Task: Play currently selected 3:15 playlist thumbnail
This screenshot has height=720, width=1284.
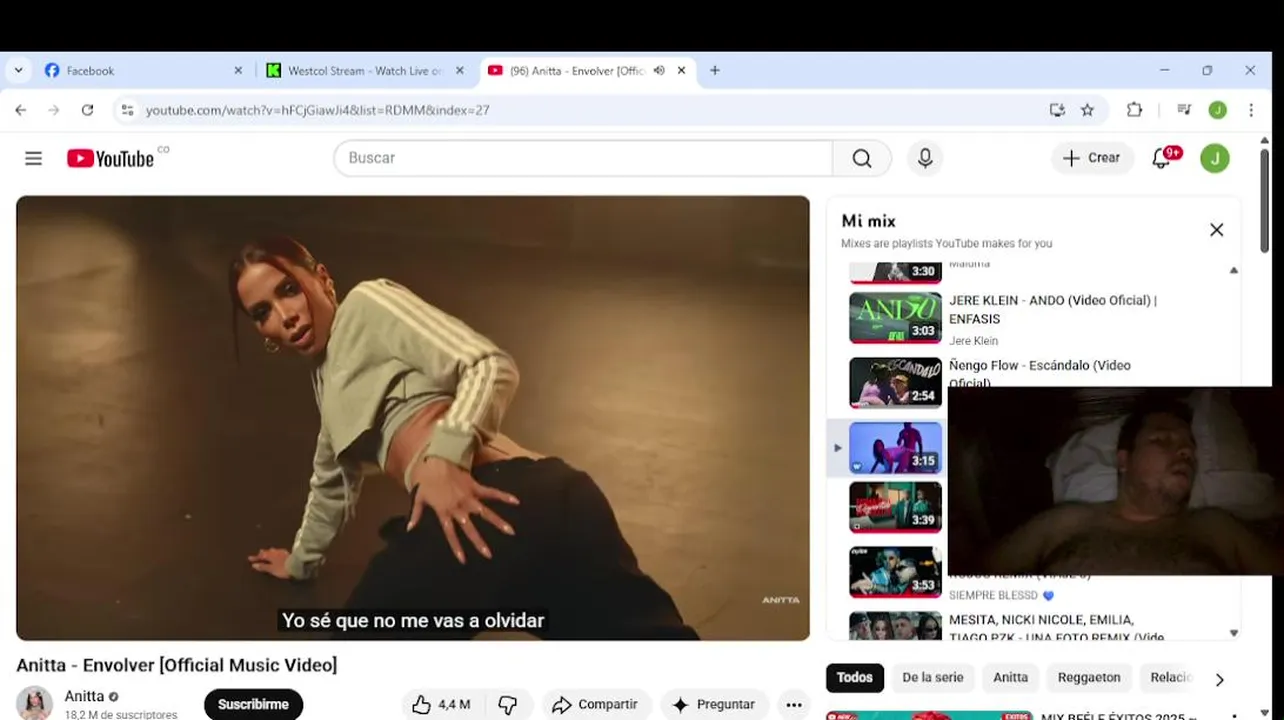Action: (895, 447)
